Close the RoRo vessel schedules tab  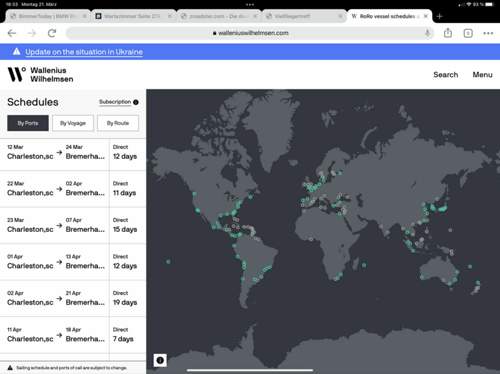[426, 16]
